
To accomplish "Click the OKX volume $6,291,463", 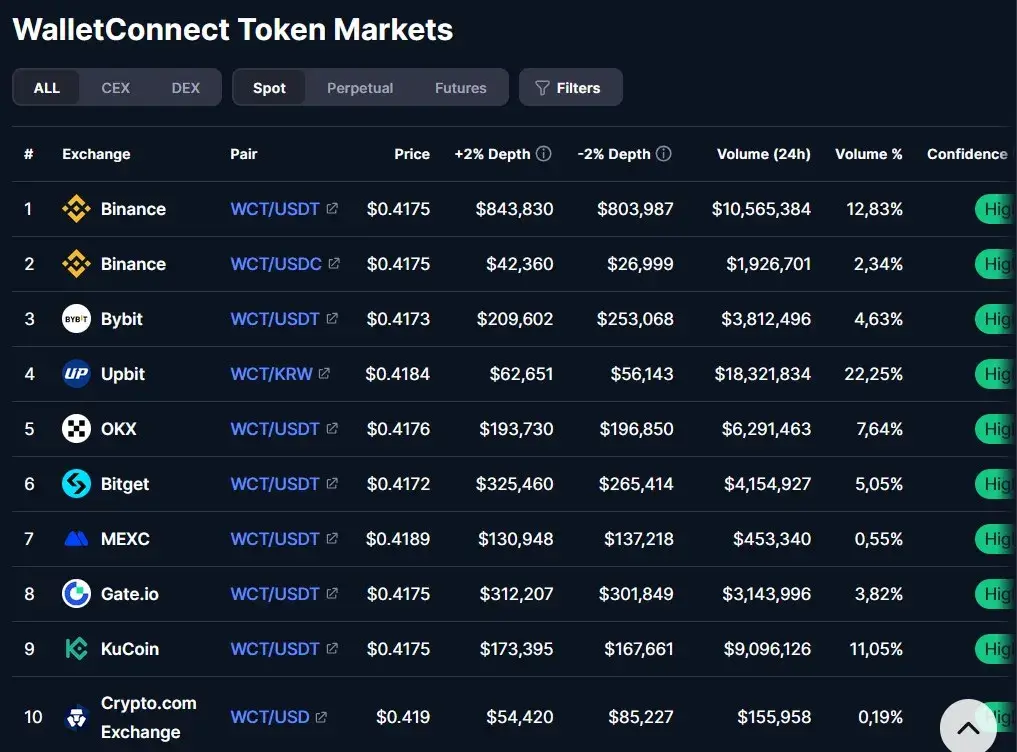I will coord(766,429).
